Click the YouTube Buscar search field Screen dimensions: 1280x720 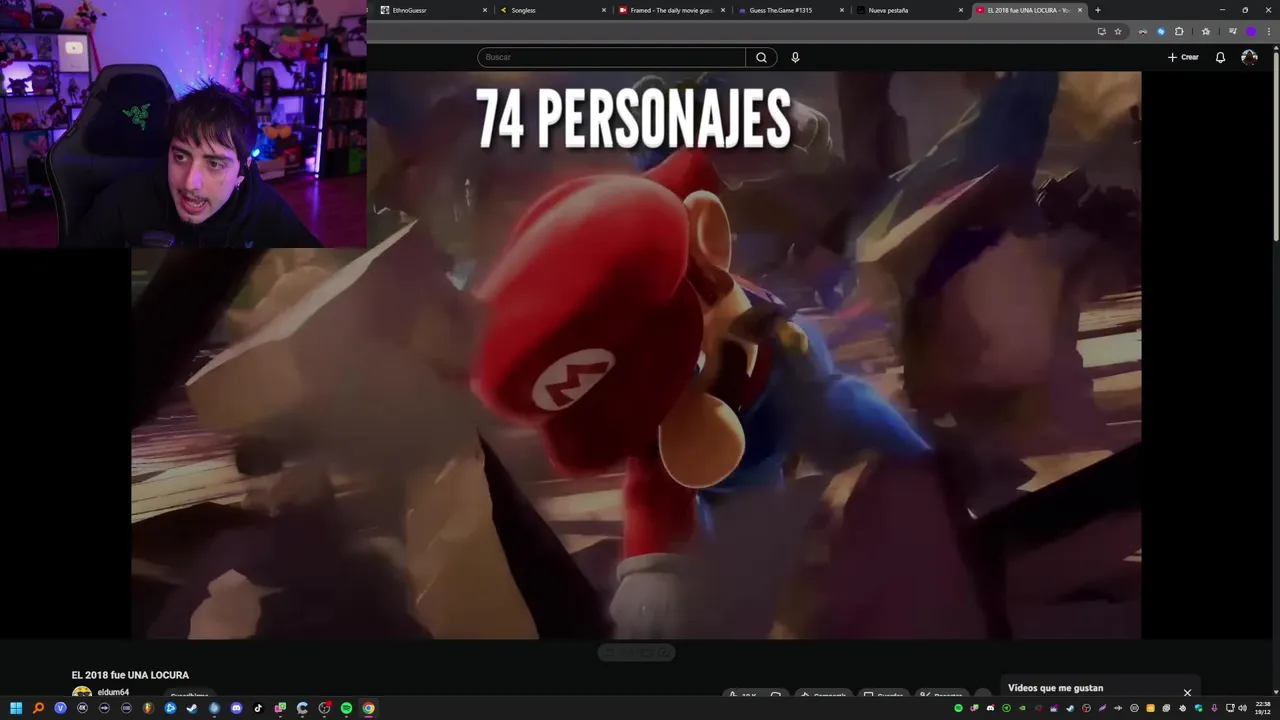click(x=611, y=57)
